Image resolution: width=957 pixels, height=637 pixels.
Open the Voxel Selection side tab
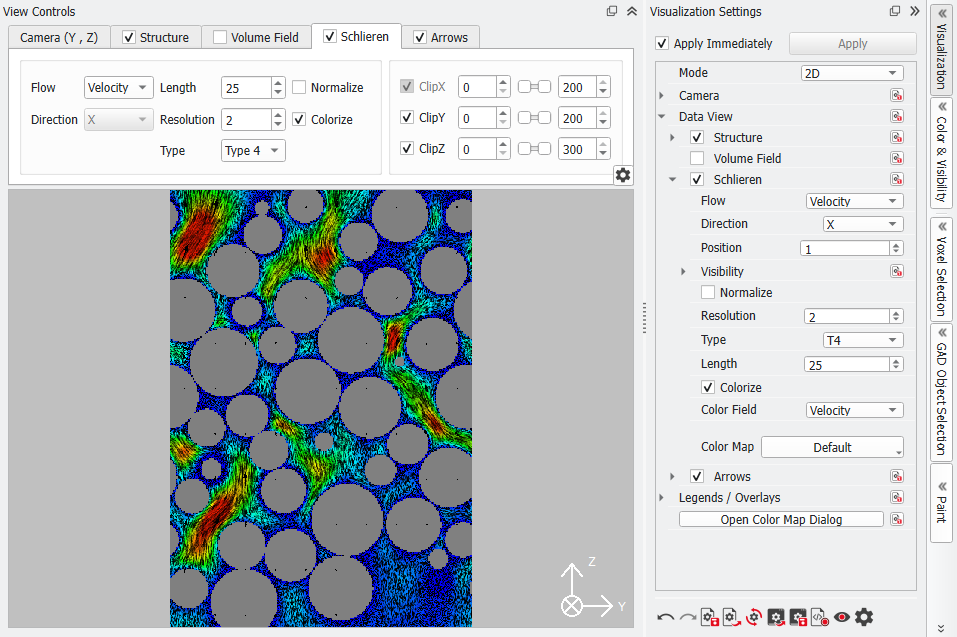(941, 269)
